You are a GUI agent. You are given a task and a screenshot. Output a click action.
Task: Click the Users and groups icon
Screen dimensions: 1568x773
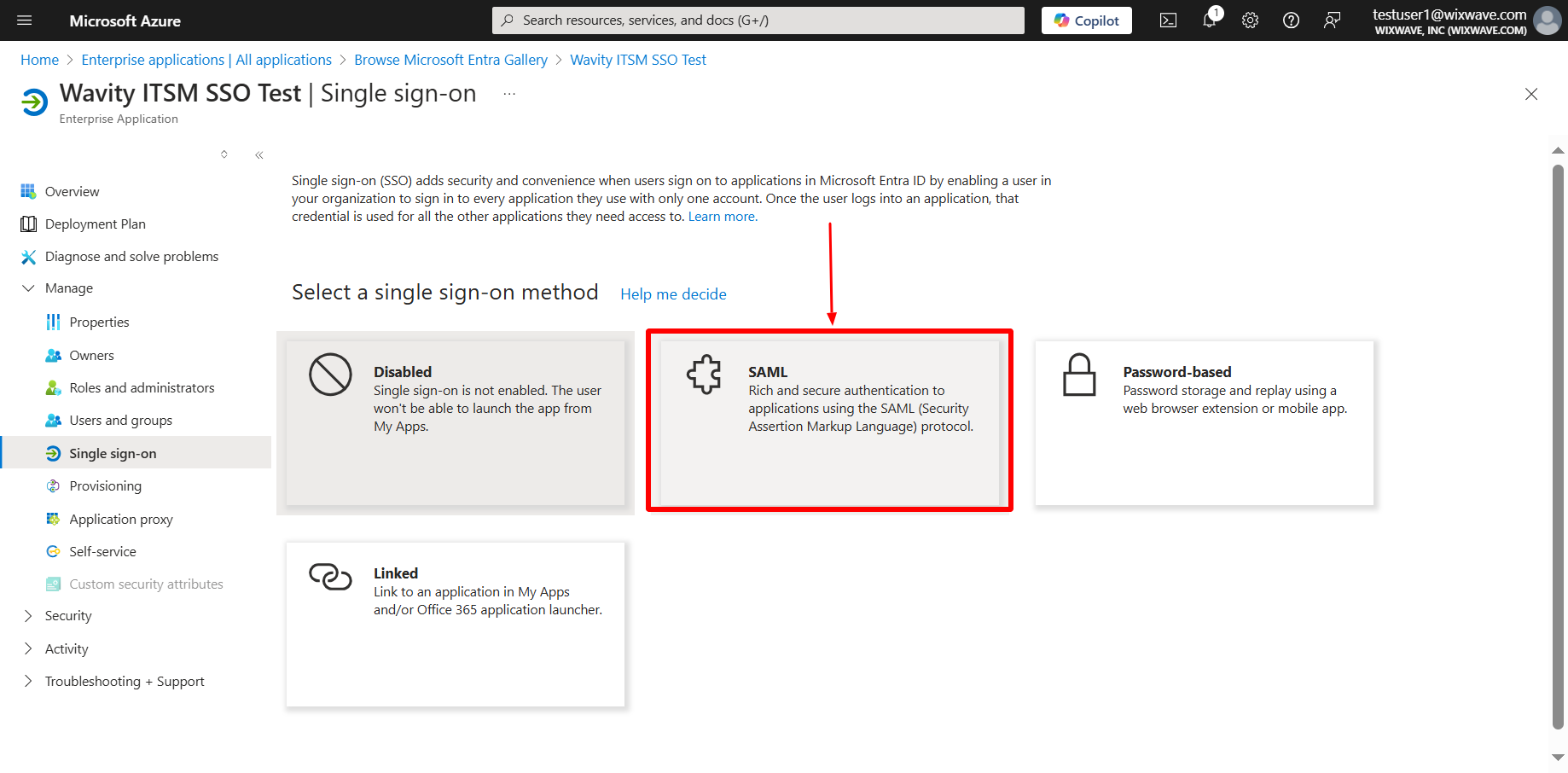[53, 420]
